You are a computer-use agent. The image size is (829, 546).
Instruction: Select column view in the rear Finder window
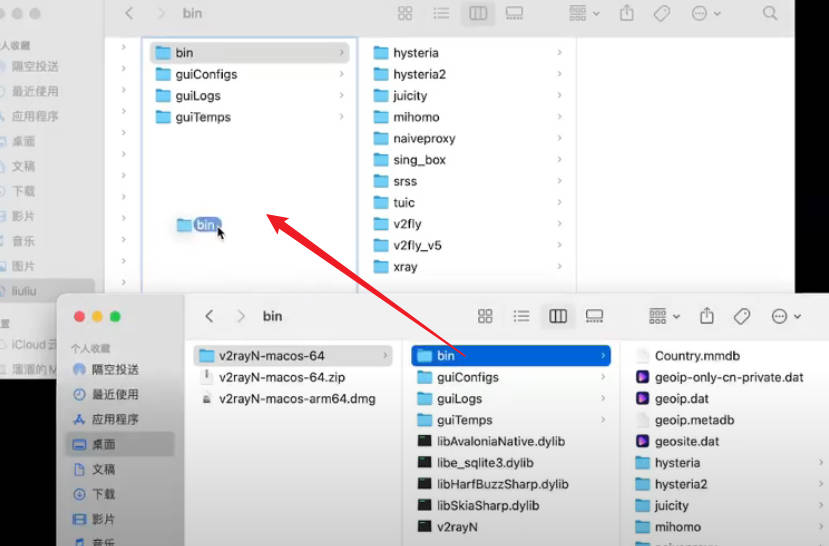478,13
